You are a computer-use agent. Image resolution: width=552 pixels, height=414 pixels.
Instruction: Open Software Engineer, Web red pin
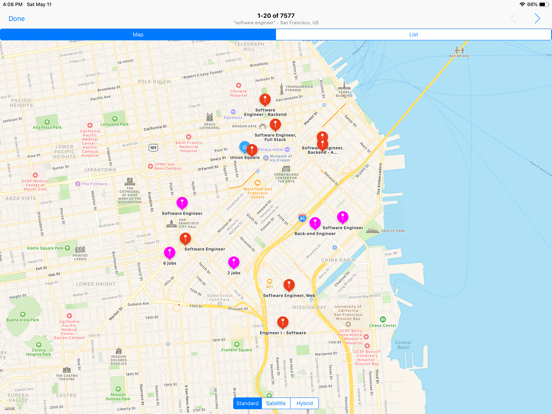pyautogui.click(x=289, y=286)
